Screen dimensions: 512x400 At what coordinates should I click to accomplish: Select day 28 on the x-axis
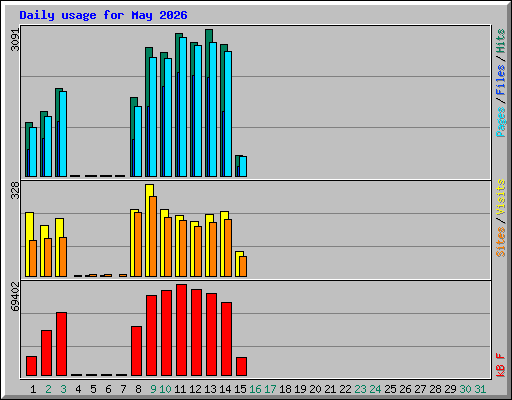pos(435,389)
